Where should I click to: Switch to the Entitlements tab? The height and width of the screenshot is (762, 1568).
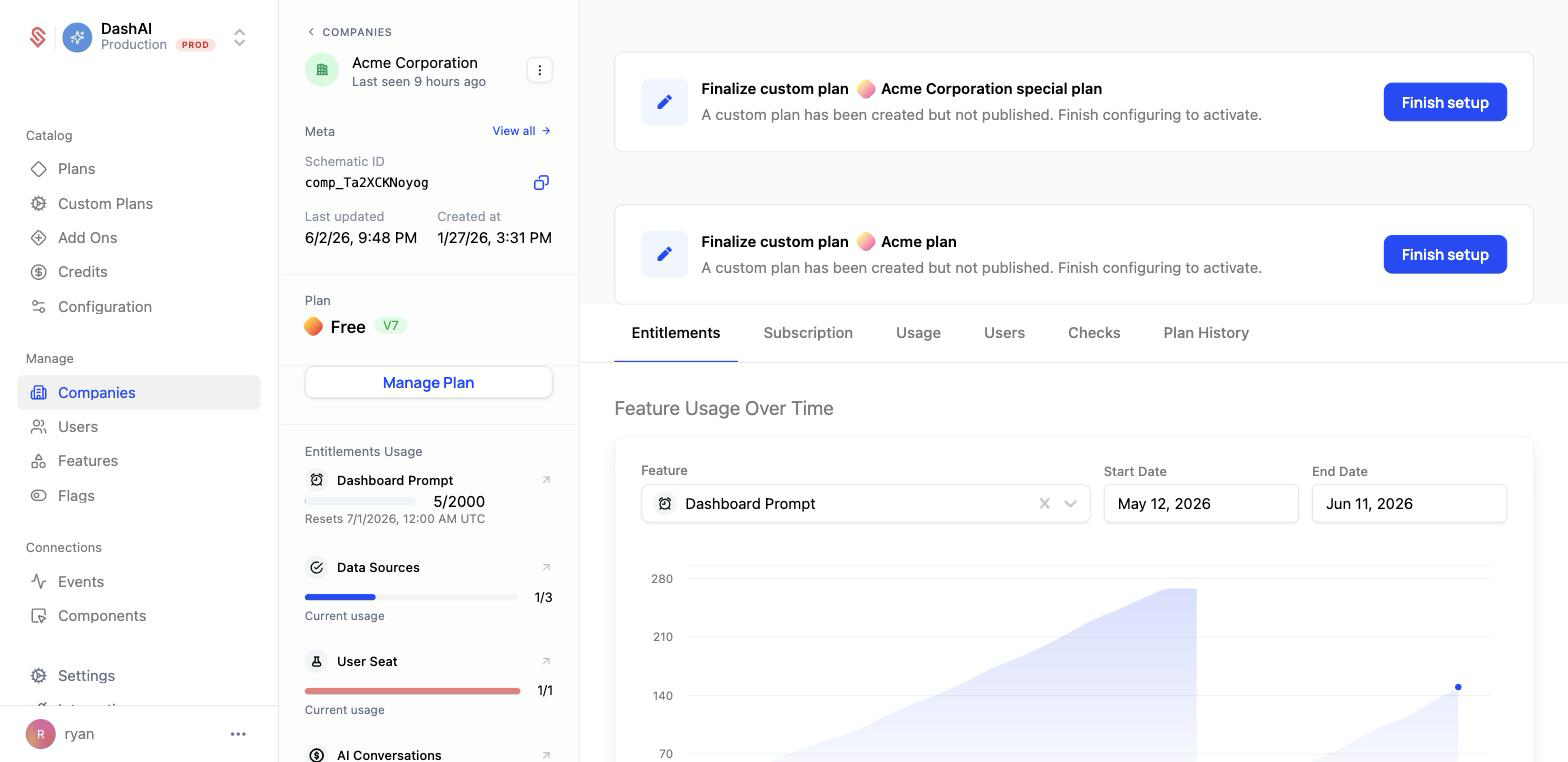coord(676,333)
